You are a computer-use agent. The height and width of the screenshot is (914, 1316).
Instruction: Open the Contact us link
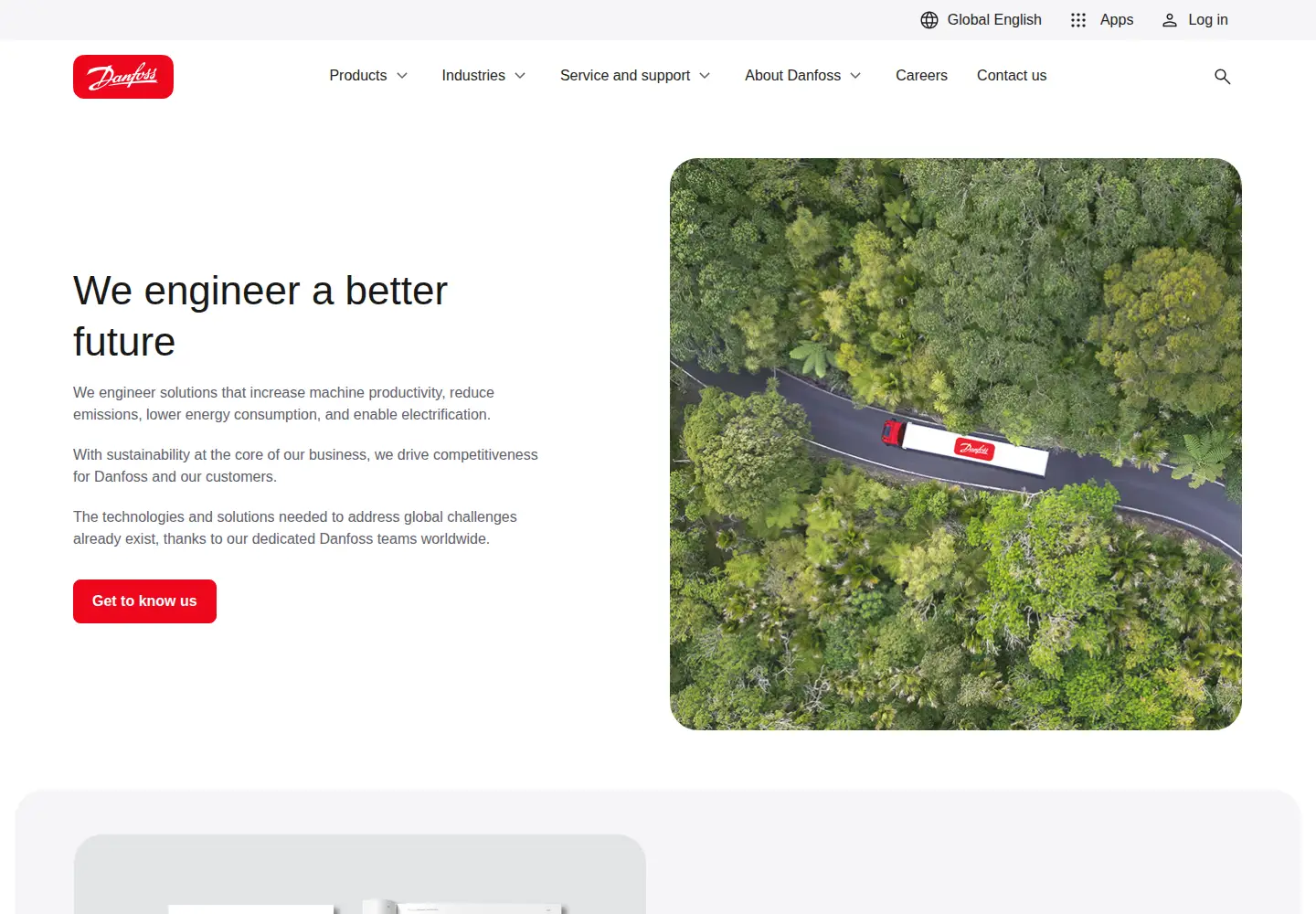point(1012,76)
